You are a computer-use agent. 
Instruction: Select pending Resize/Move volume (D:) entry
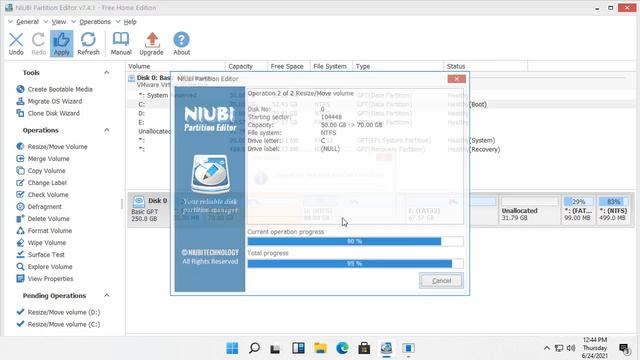click(x=58, y=312)
